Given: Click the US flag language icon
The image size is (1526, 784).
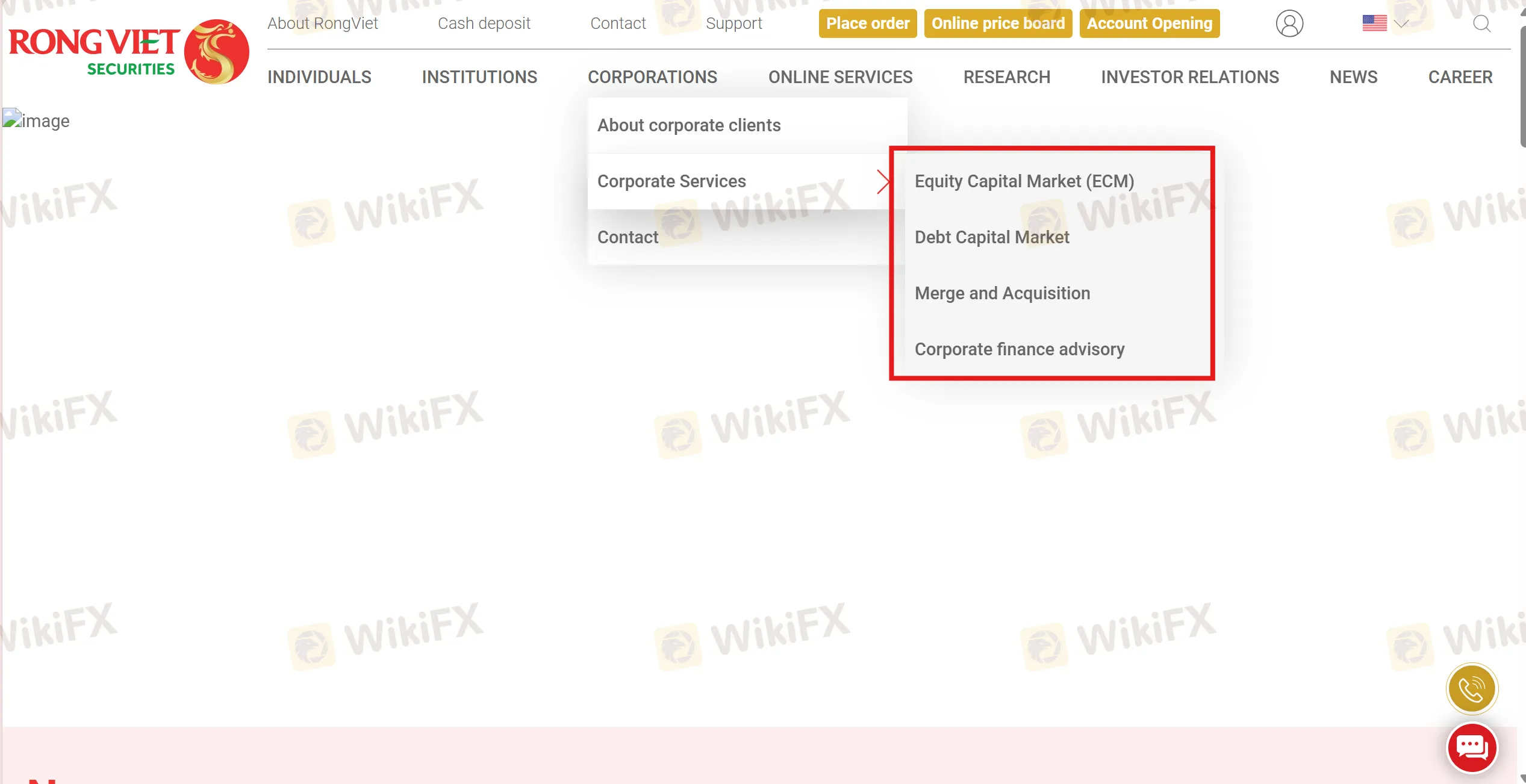Looking at the screenshot, I should pos(1374,23).
